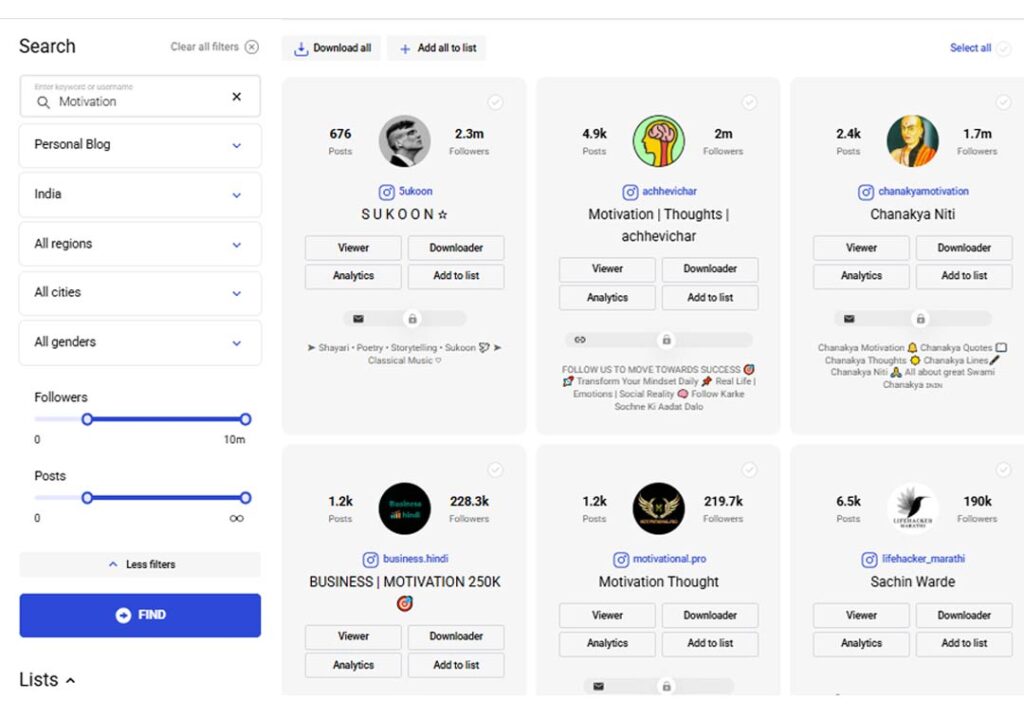Click the Instagram icon beside achhevichar
The height and width of the screenshot is (719, 1024).
tap(630, 192)
